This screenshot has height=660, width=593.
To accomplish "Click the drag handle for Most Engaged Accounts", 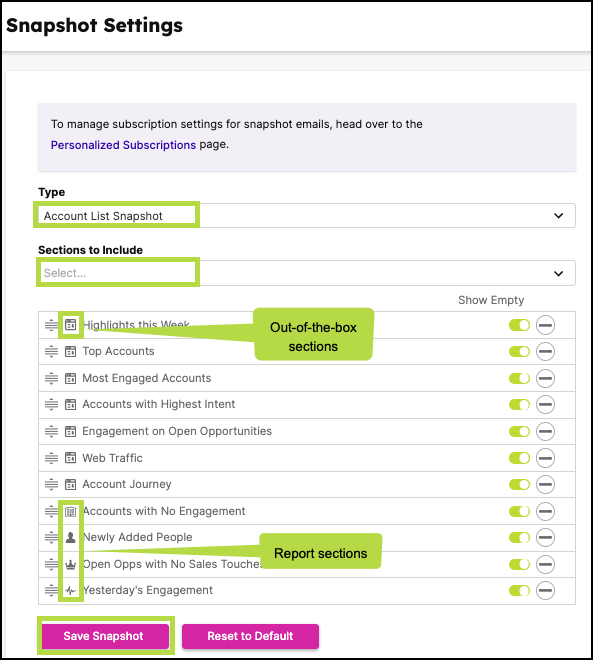I will [x=51, y=378].
